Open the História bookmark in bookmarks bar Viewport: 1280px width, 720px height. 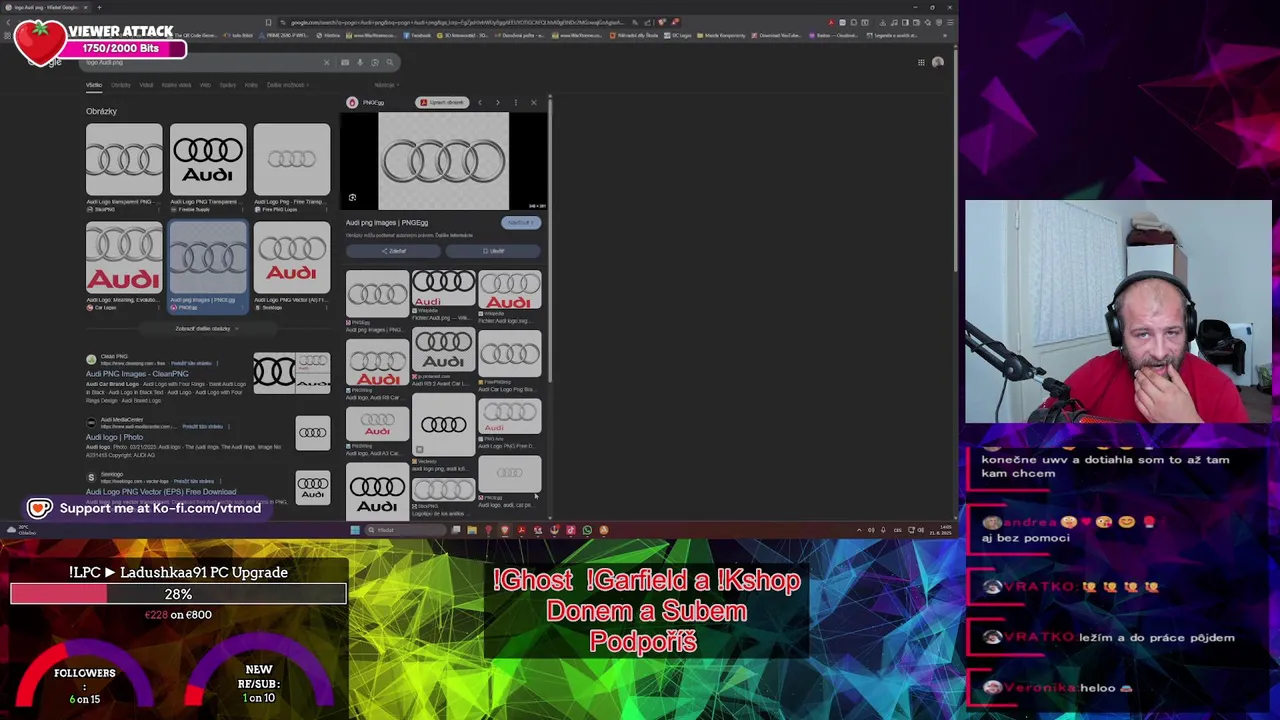point(328,35)
